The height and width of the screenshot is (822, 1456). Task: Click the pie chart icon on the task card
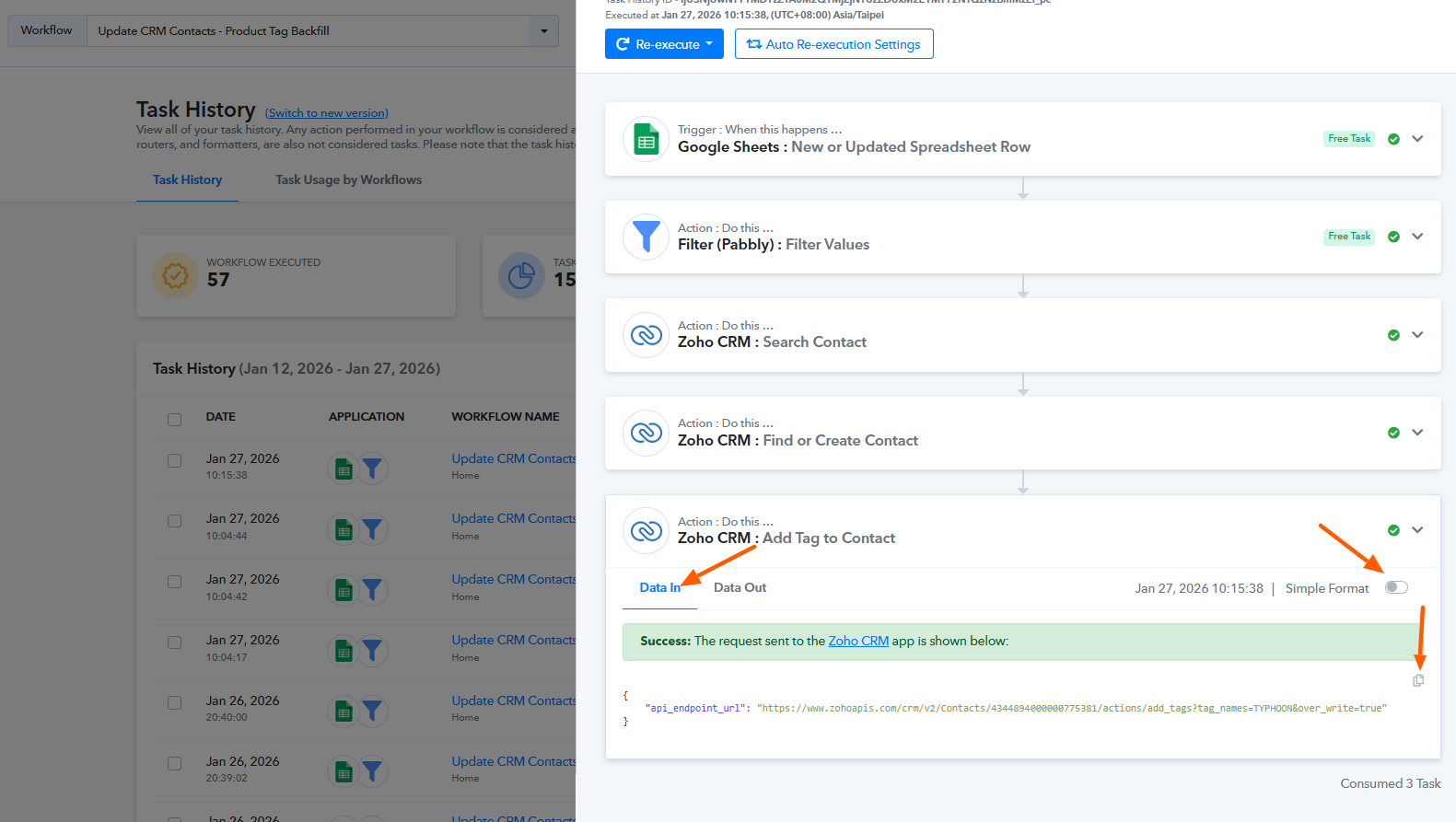pos(521,275)
